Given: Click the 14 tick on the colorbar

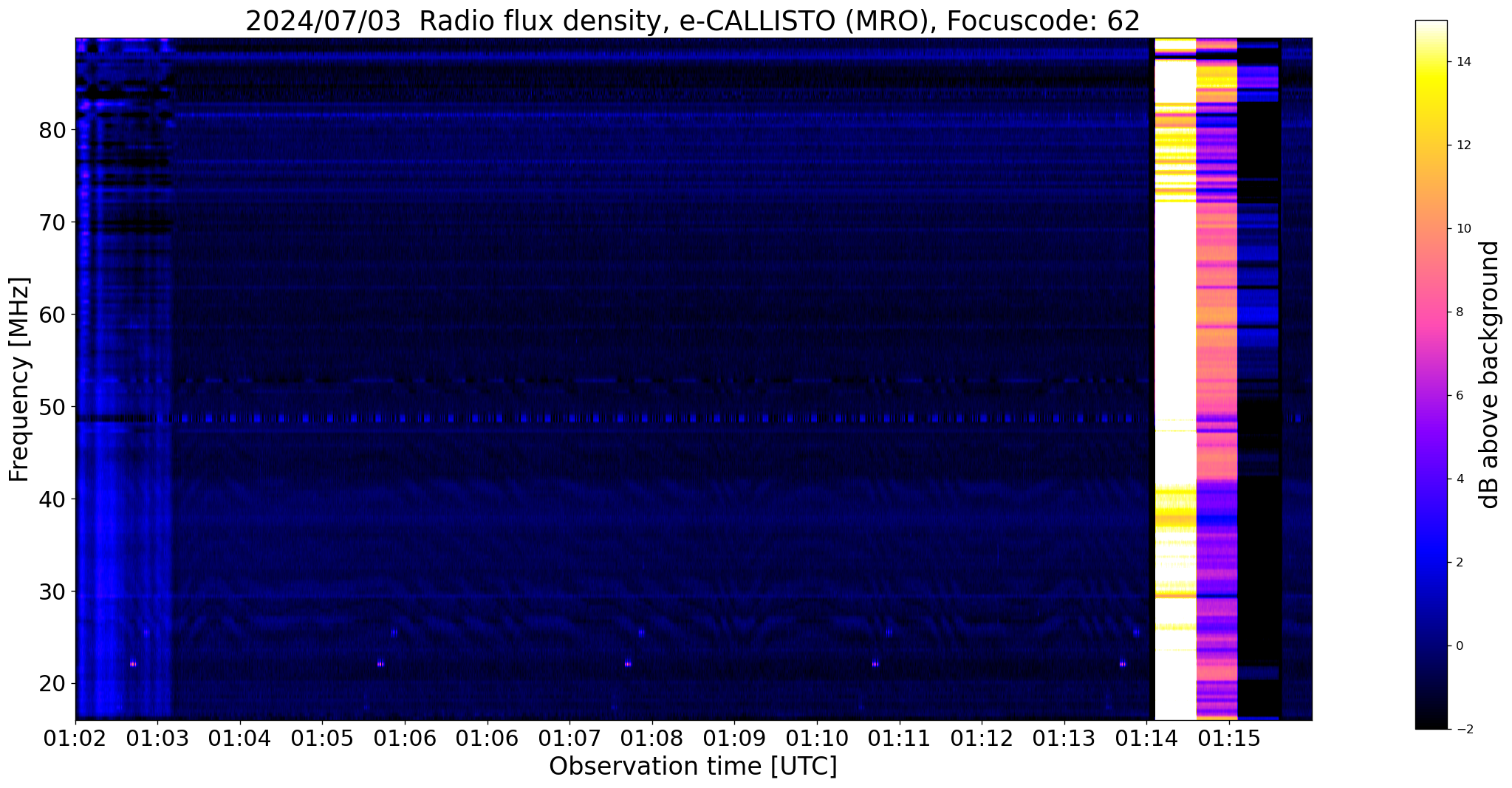Looking at the screenshot, I should pyautogui.click(x=1463, y=62).
